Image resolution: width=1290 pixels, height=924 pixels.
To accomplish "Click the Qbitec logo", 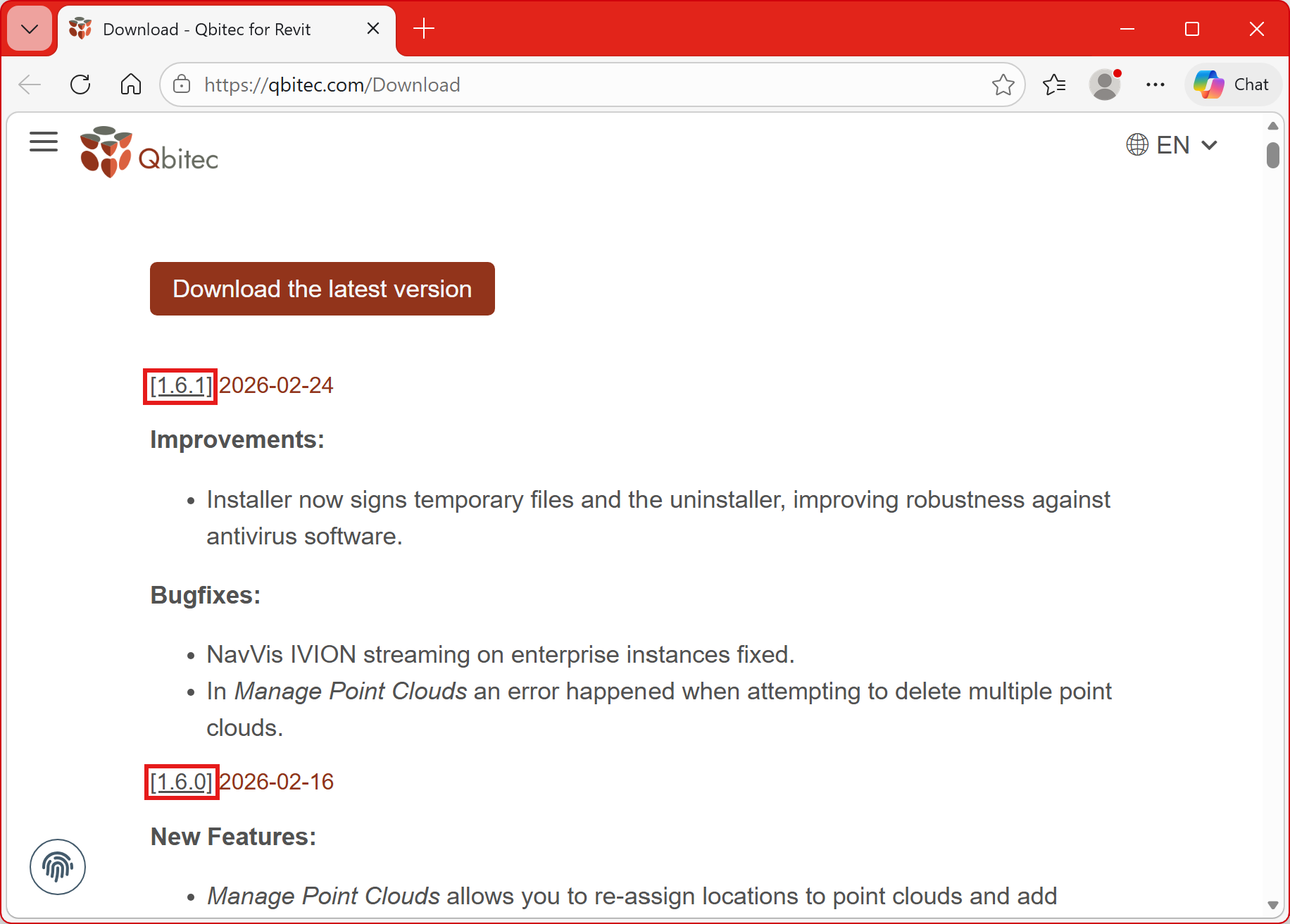I will pos(149,152).
